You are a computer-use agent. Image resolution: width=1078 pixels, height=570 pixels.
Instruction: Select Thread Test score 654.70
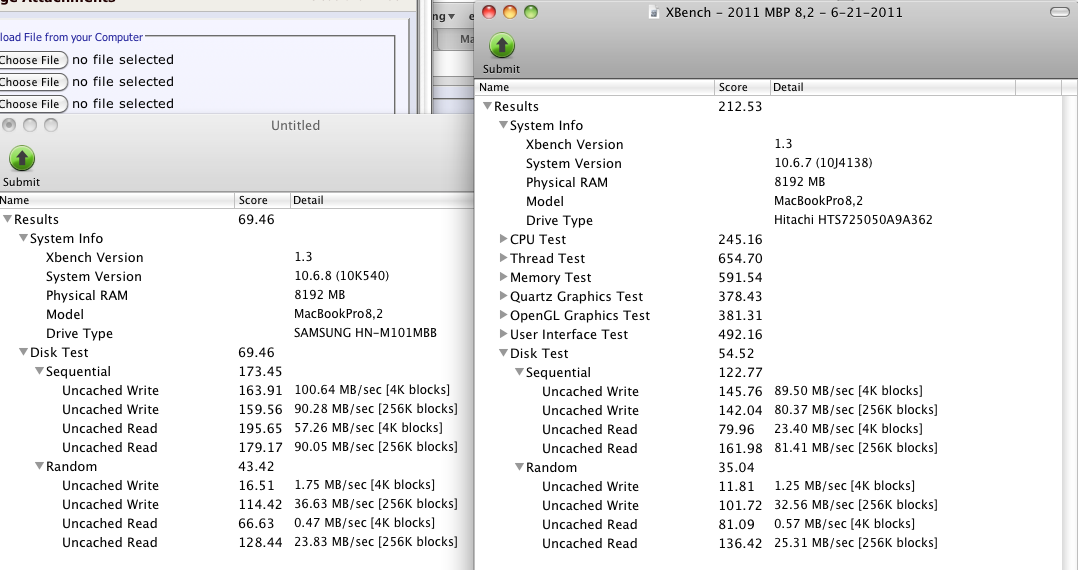[740, 259]
